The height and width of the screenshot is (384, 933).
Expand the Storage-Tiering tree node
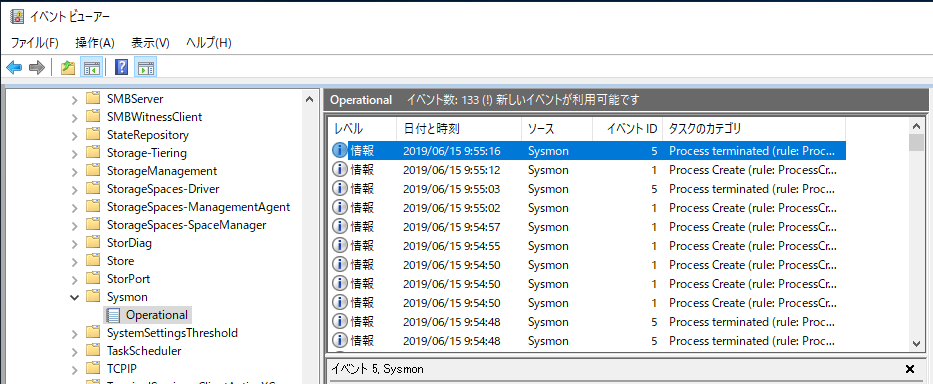[74, 154]
